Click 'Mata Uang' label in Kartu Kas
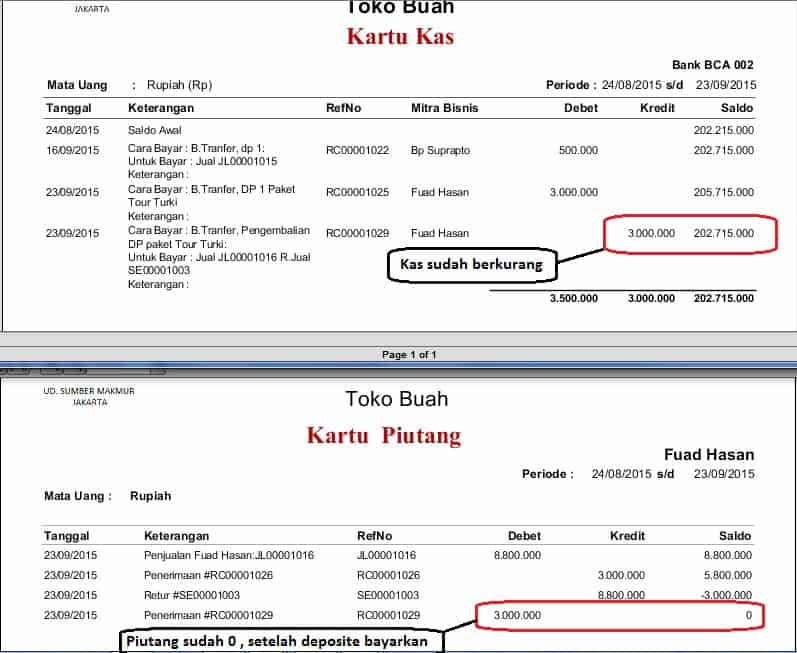Screen dimensions: 797x653 click(77, 85)
